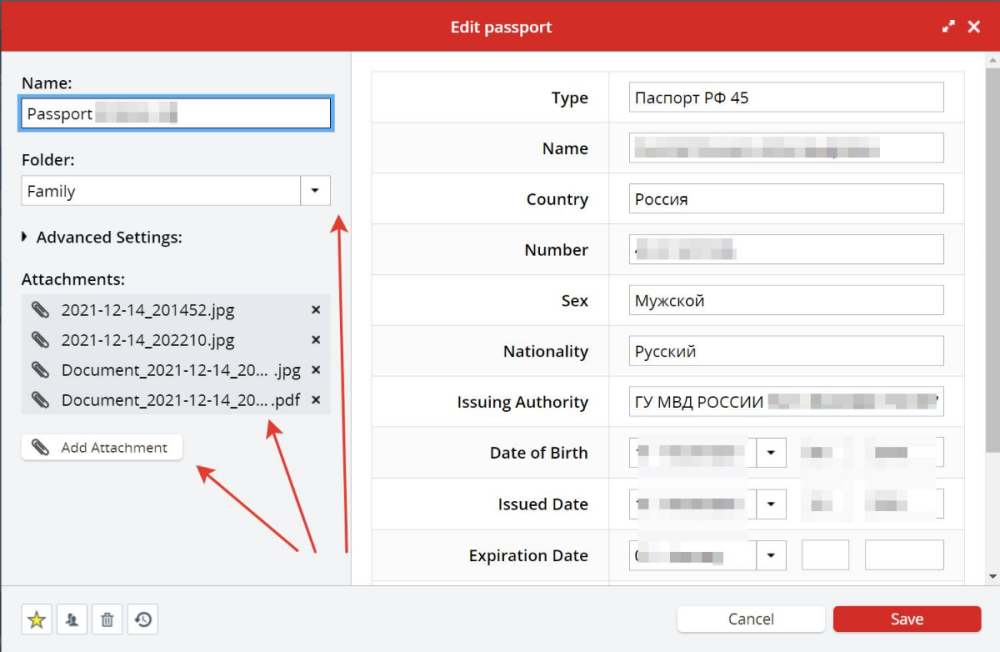
Task: Click the Issuing Authority field
Action: pos(786,401)
